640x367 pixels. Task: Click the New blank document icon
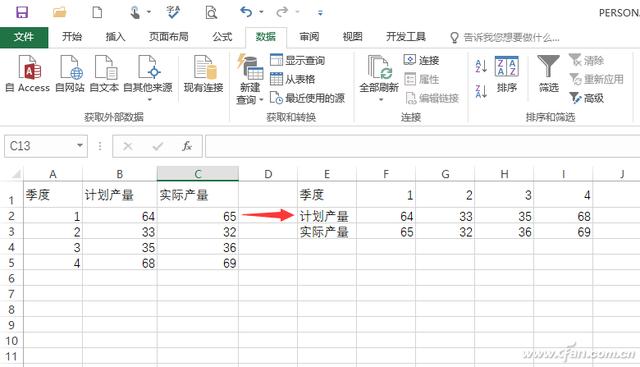pyautogui.click(x=97, y=12)
